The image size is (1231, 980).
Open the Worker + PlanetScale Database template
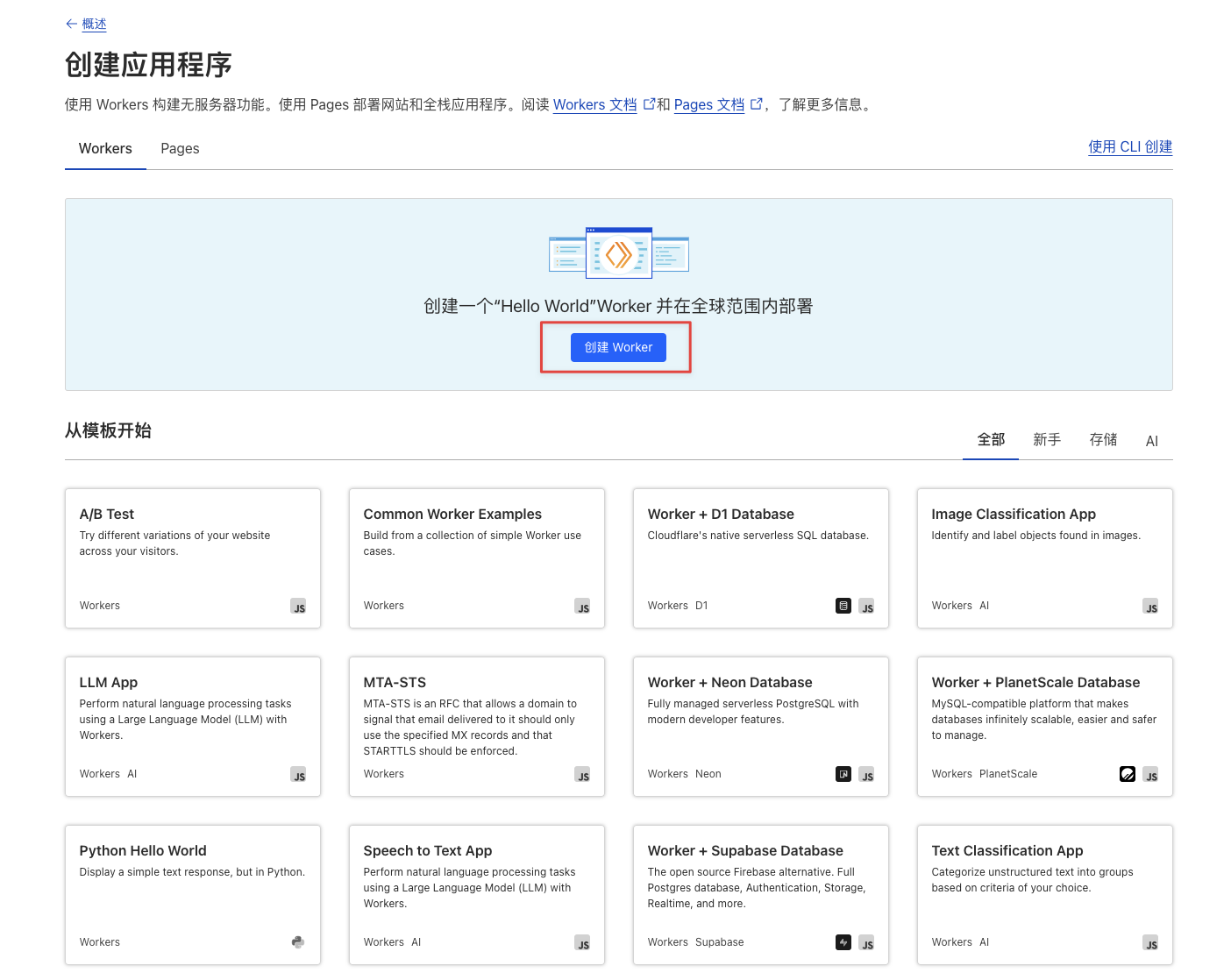coord(1045,726)
